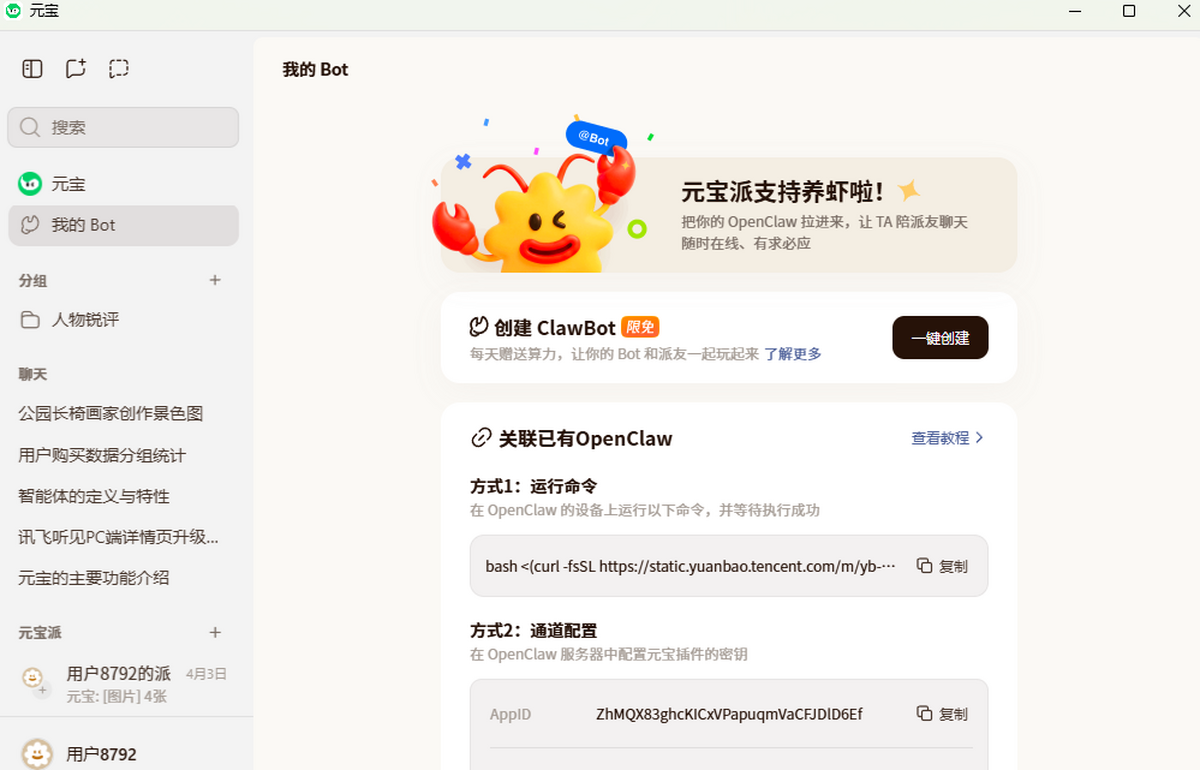This screenshot has height=770, width=1200.
Task: Click the link icon beside 关联已有OpenClaw
Action: pyautogui.click(x=481, y=438)
